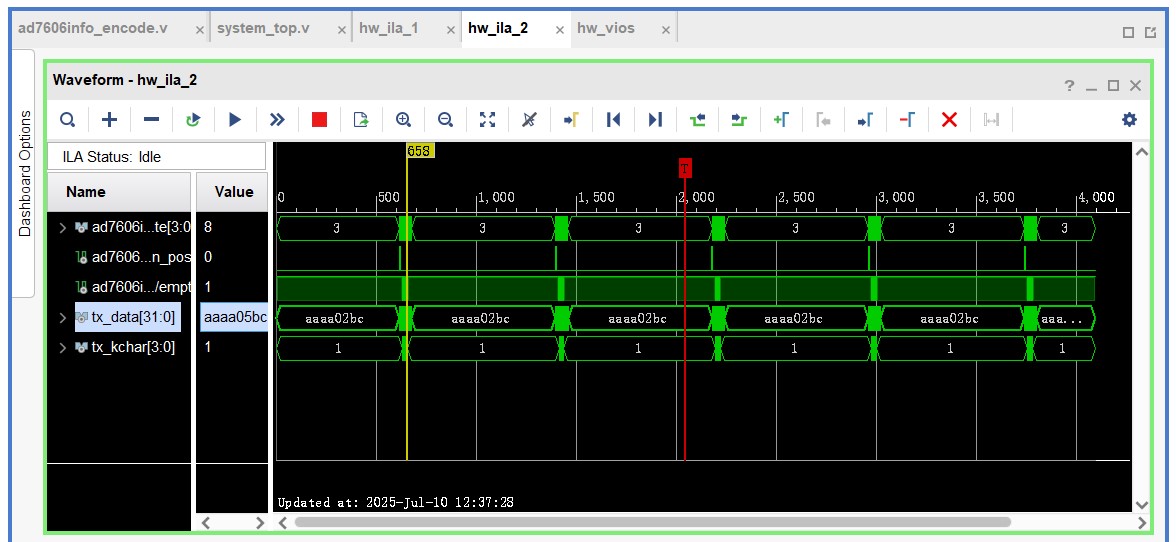Run trigger immediate with double-arrow icon
The height and width of the screenshot is (542, 1176).
pos(278,119)
